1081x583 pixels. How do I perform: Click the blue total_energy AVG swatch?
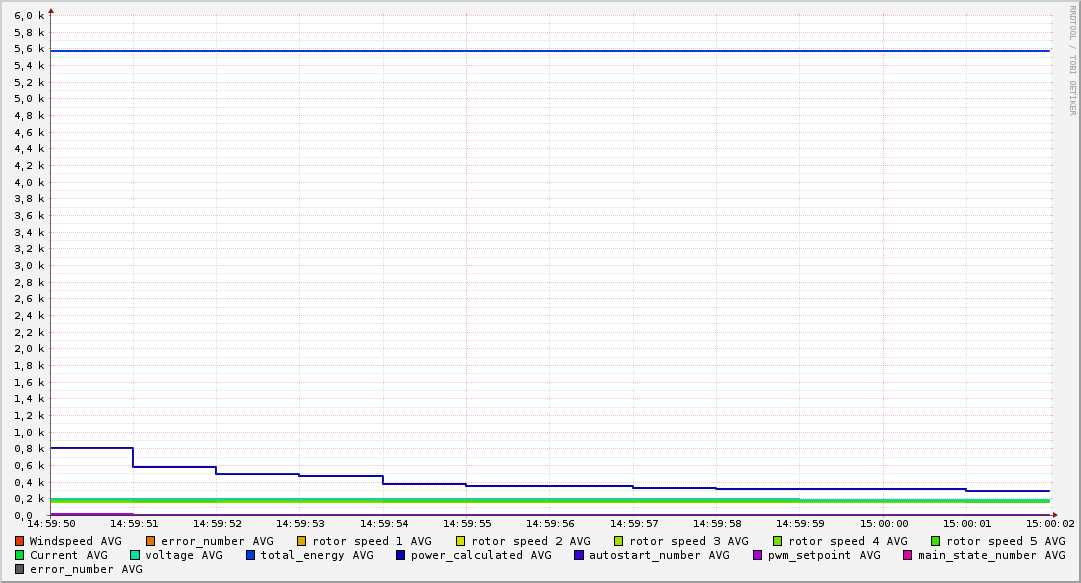pyautogui.click(x=251, y=555)
